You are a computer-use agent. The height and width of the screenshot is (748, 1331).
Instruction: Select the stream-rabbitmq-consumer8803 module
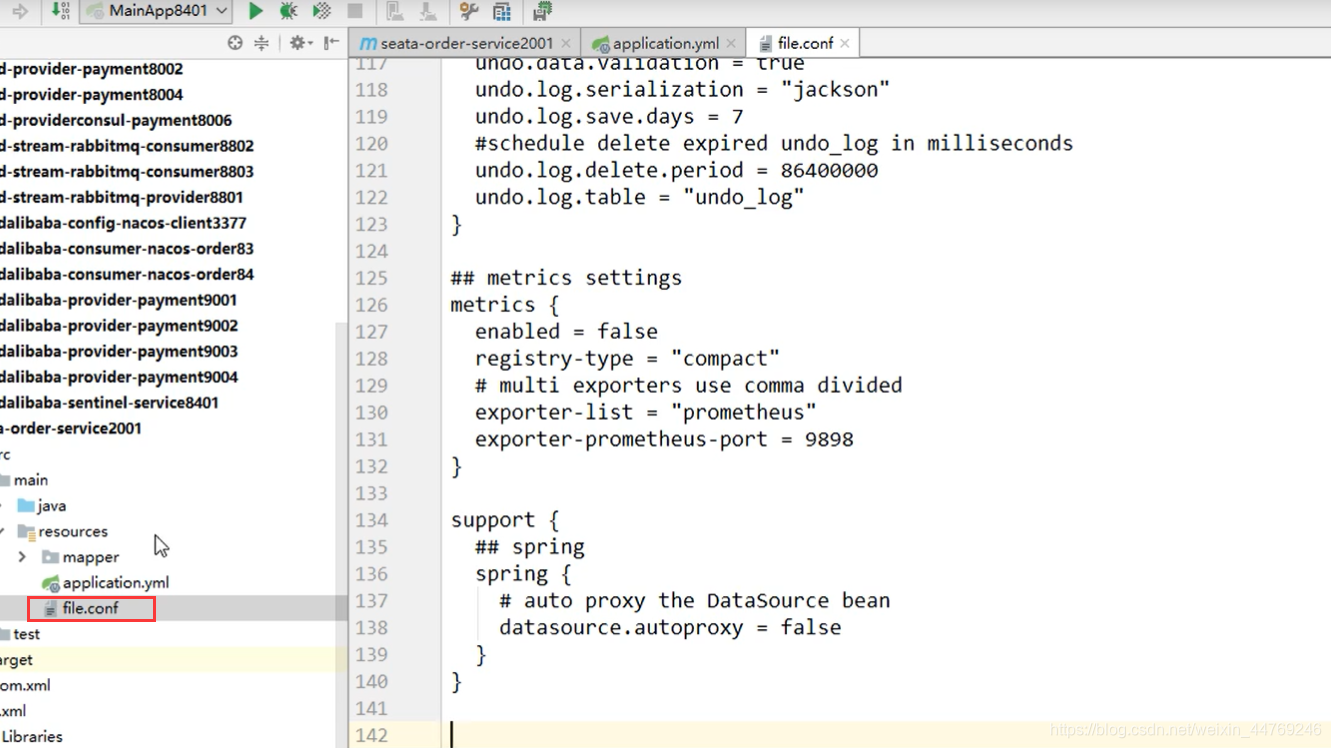tap(127, 172)
